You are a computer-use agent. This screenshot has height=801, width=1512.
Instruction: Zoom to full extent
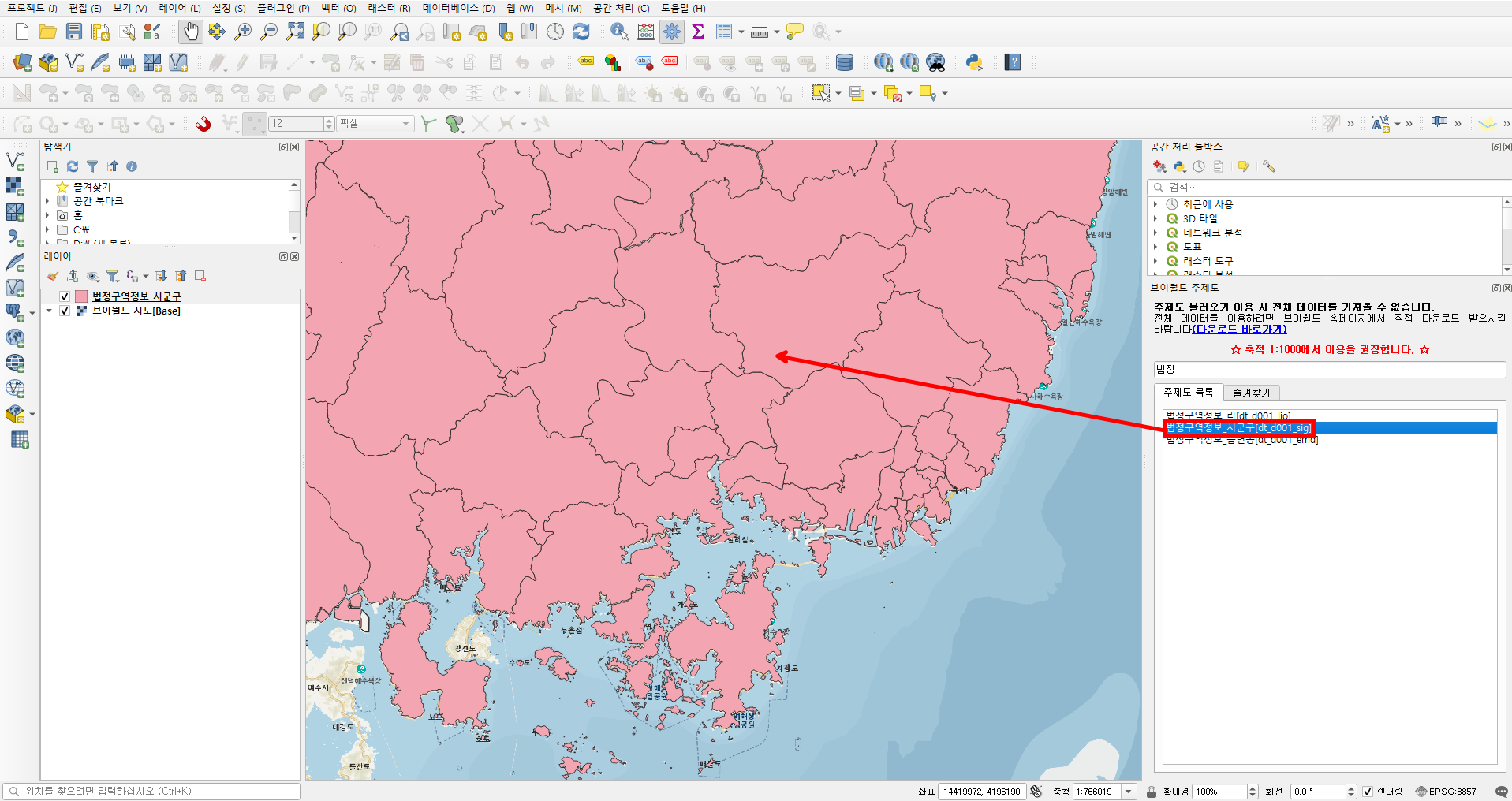(x=295, y=32)
